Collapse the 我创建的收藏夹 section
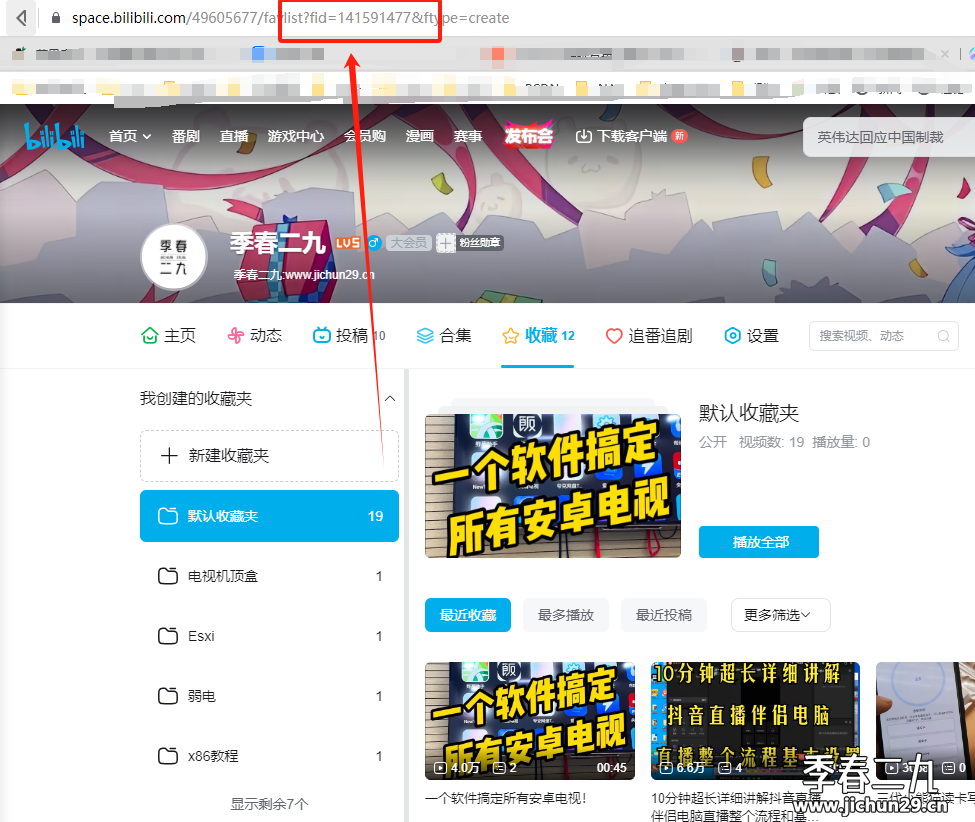This screenshot has height=822, width=975. [x=390, y=399]
